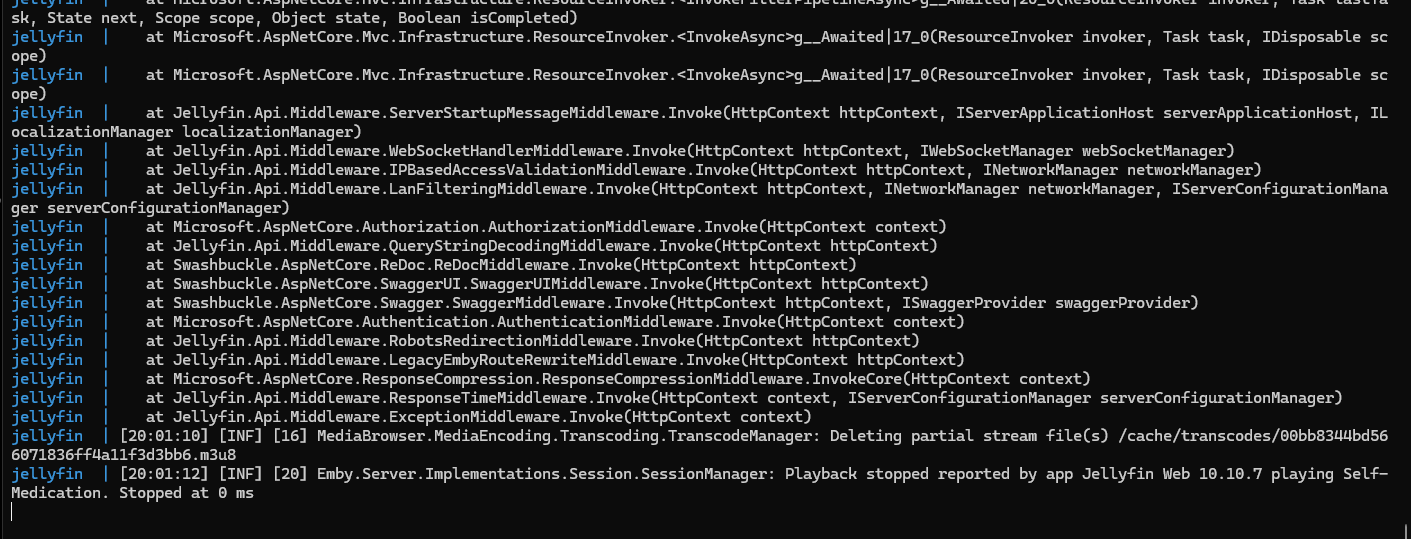The image size is (1411, 539).
Task: Click the ReDocMiddleware.Invoke stack frame
Action: click(x=501, y=265)
